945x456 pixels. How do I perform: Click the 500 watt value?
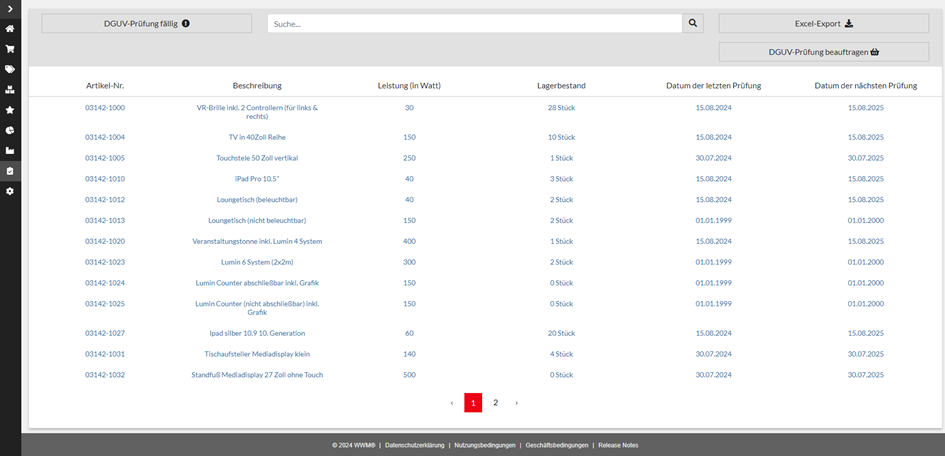(409, 375)
